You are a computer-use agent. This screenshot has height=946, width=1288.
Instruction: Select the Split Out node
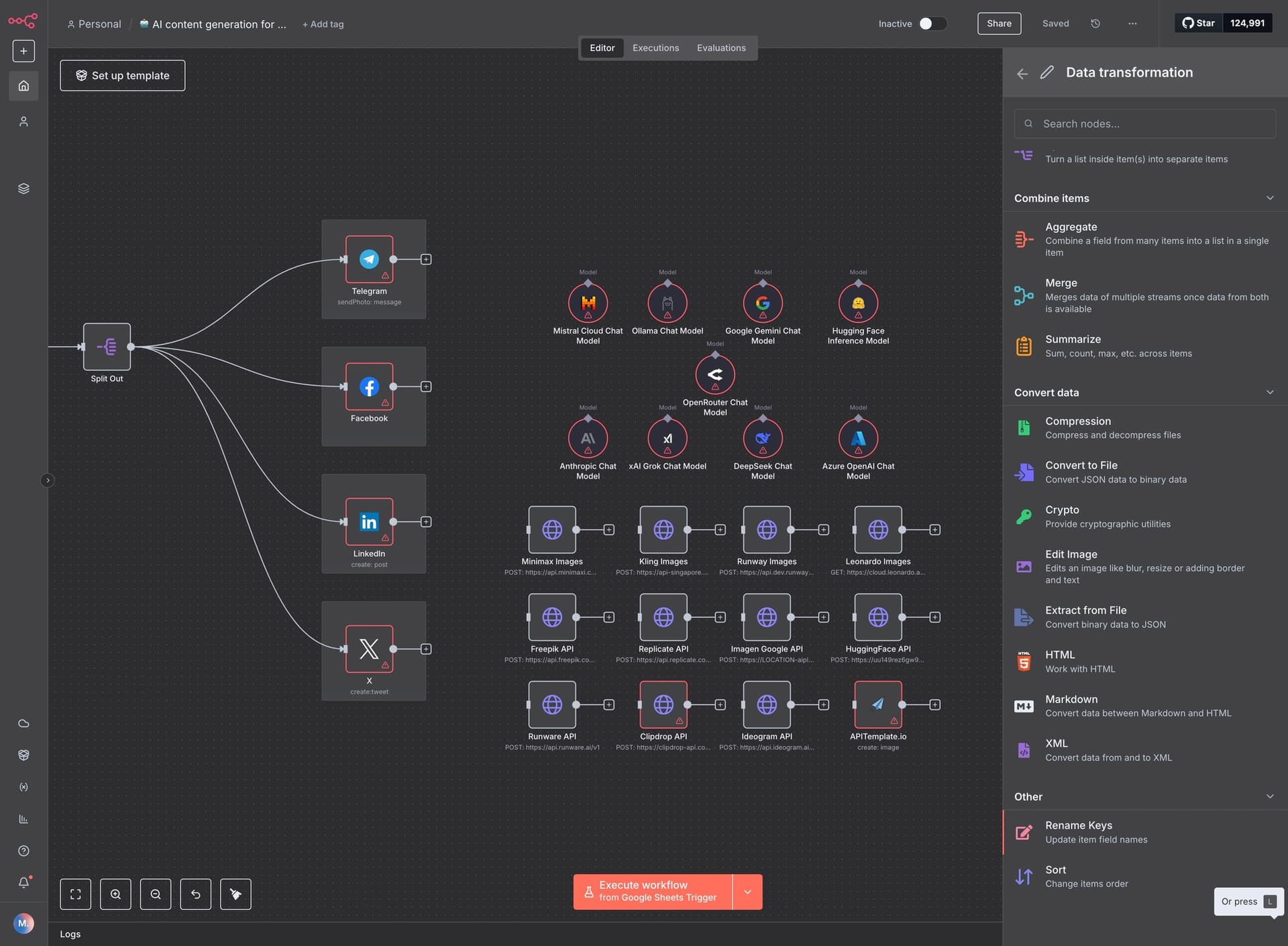click(x=107, y=347)
